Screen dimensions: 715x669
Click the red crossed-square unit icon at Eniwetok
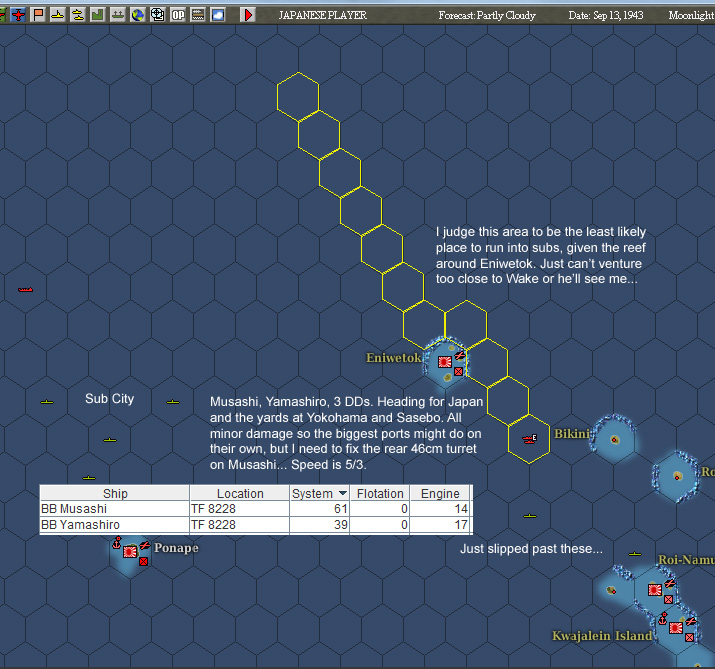click(x=458, y=372)
